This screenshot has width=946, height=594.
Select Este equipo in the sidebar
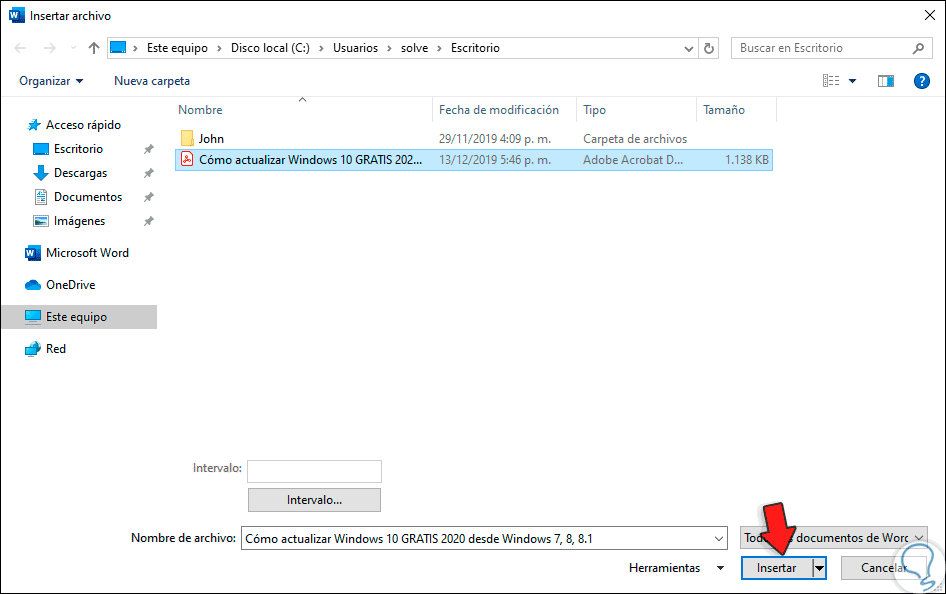point(79,317)
